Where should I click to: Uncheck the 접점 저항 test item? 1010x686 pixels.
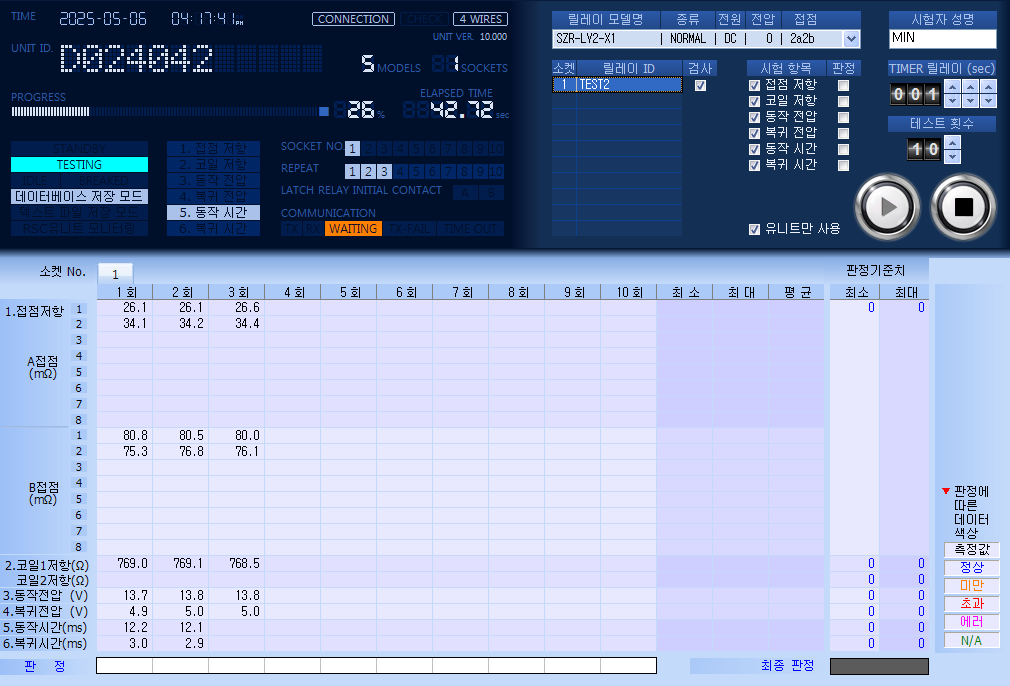click(x=753, y=85)
